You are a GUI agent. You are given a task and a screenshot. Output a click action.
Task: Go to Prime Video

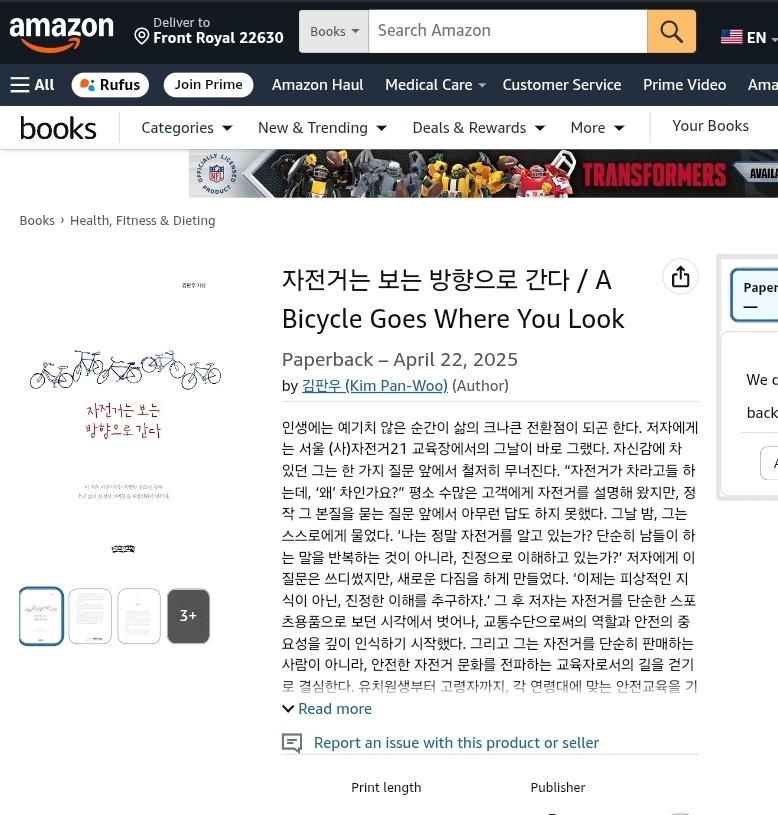click(684, 85)
